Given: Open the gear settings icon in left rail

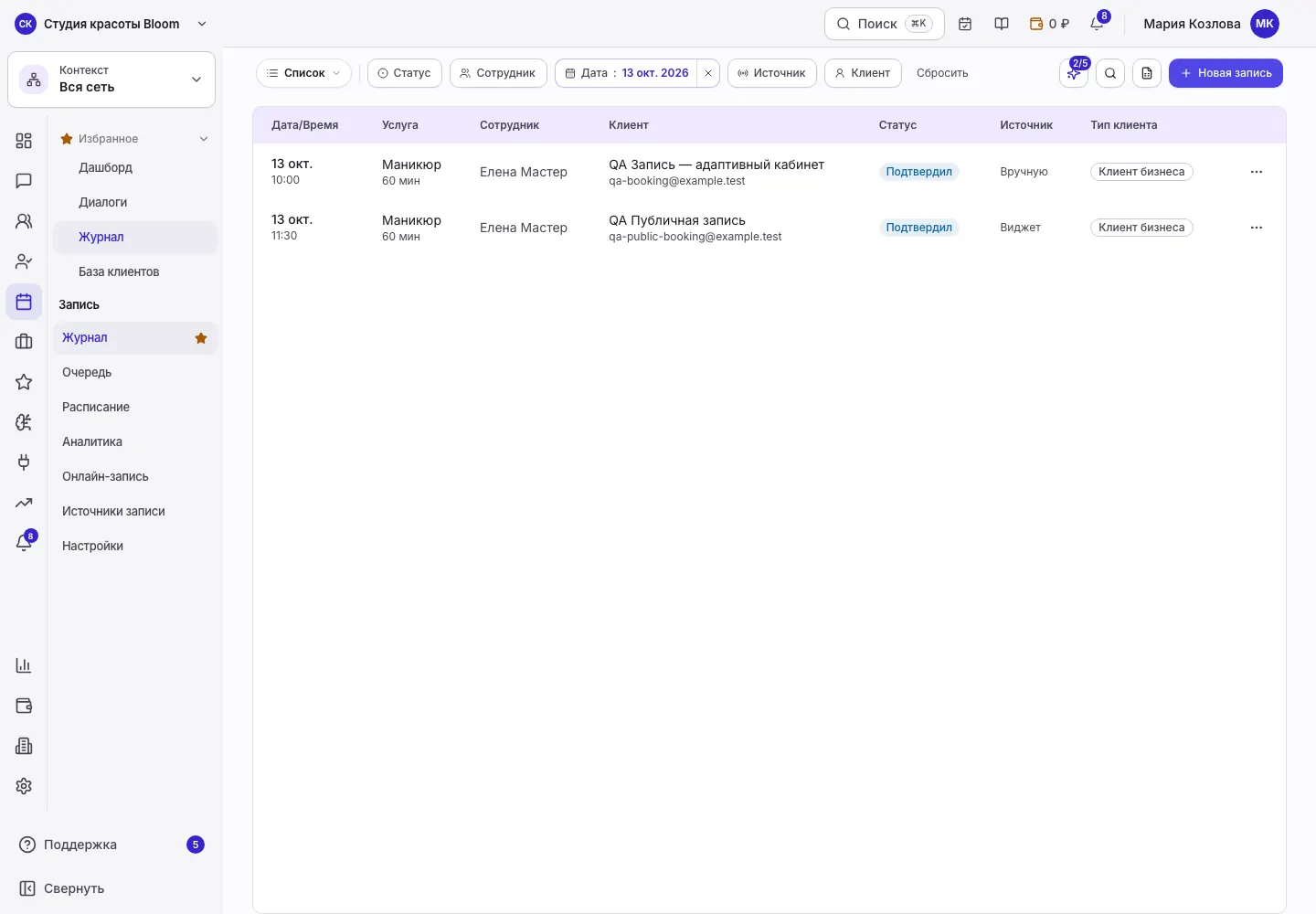Looking at the screenshot, I should point(24,786).
